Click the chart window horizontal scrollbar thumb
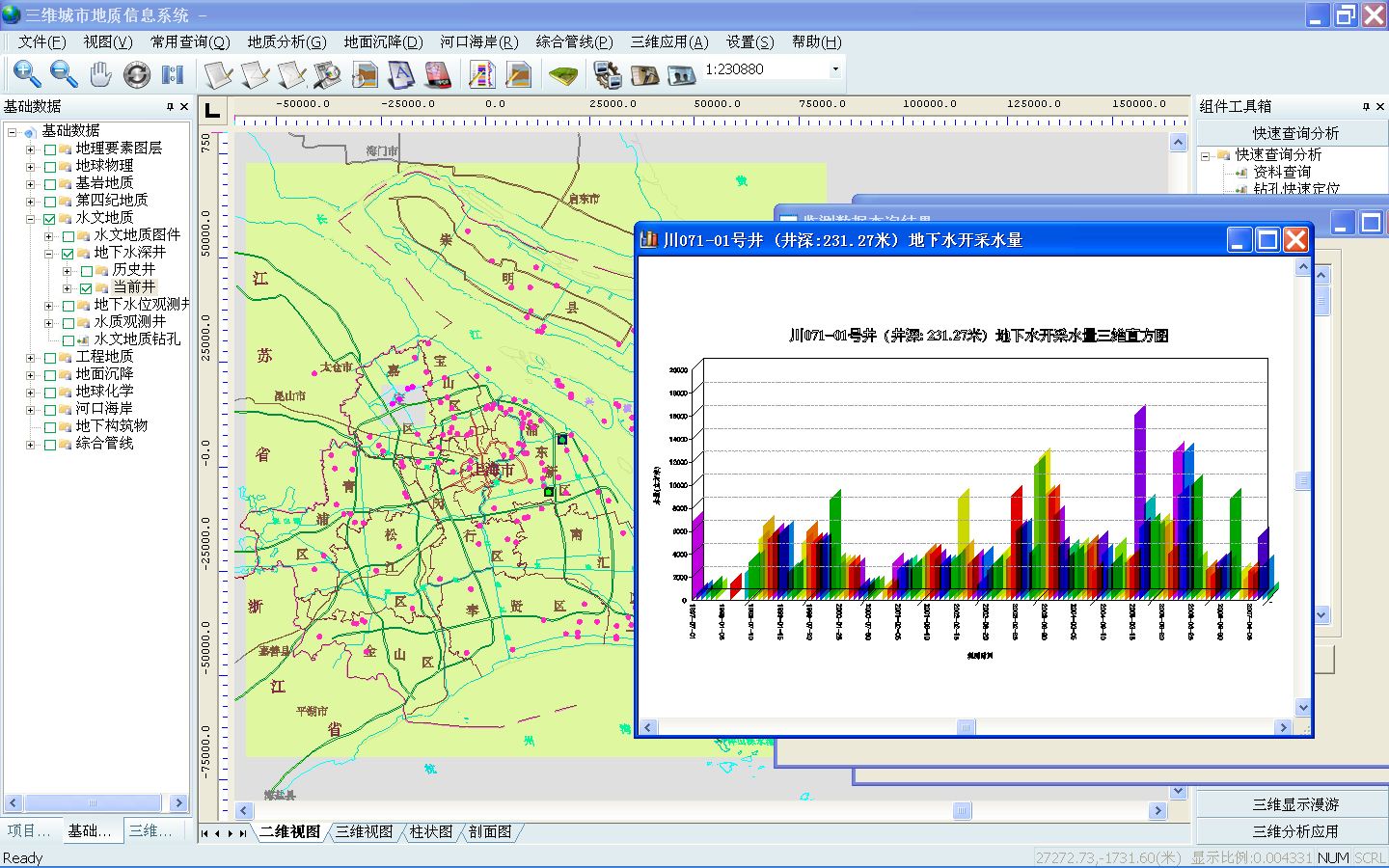This screenshot has height=868, width=1389. point(965,727)
